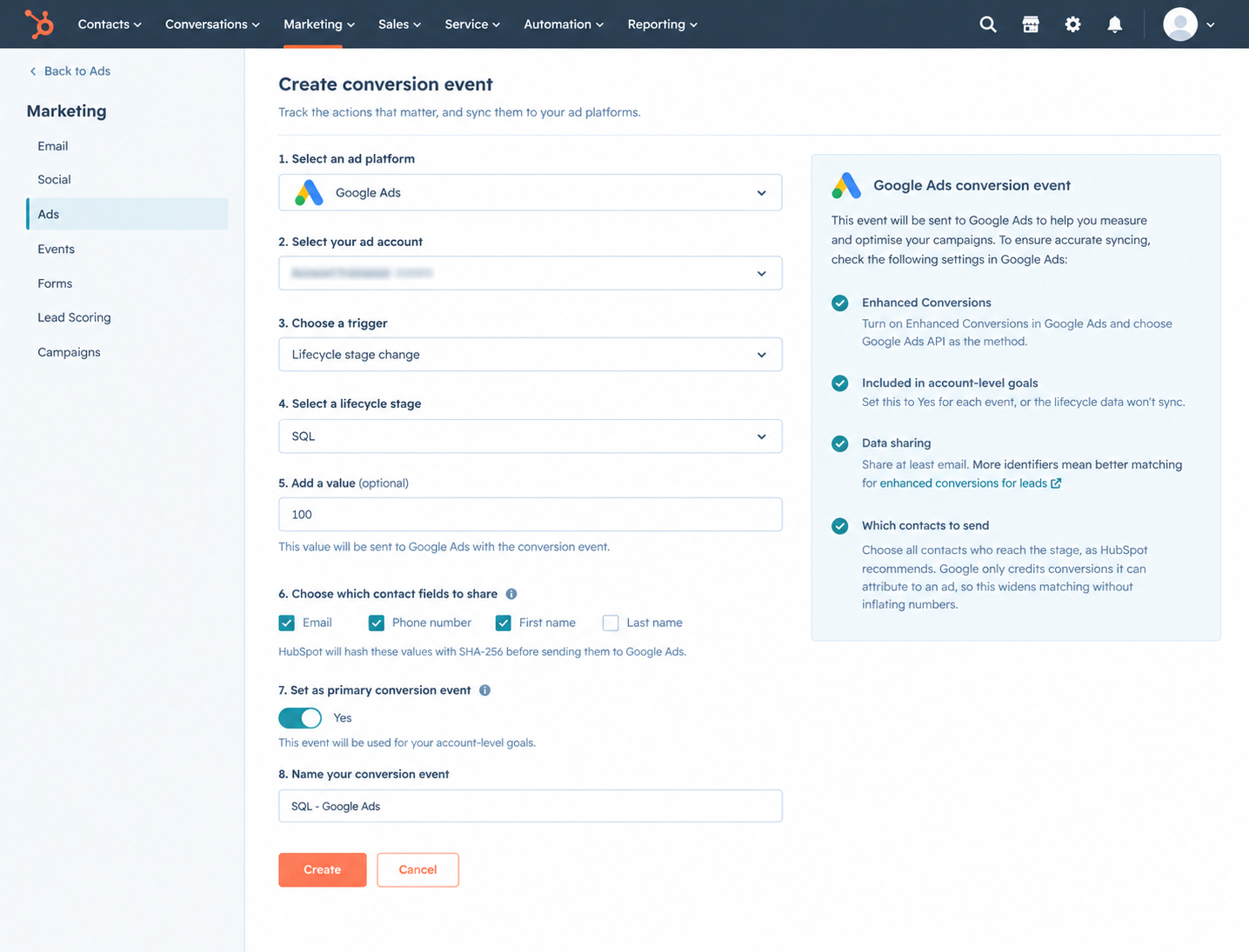Click the Add a value field containing 100
Screen dimensions: 1249x952
click(531, 515)
